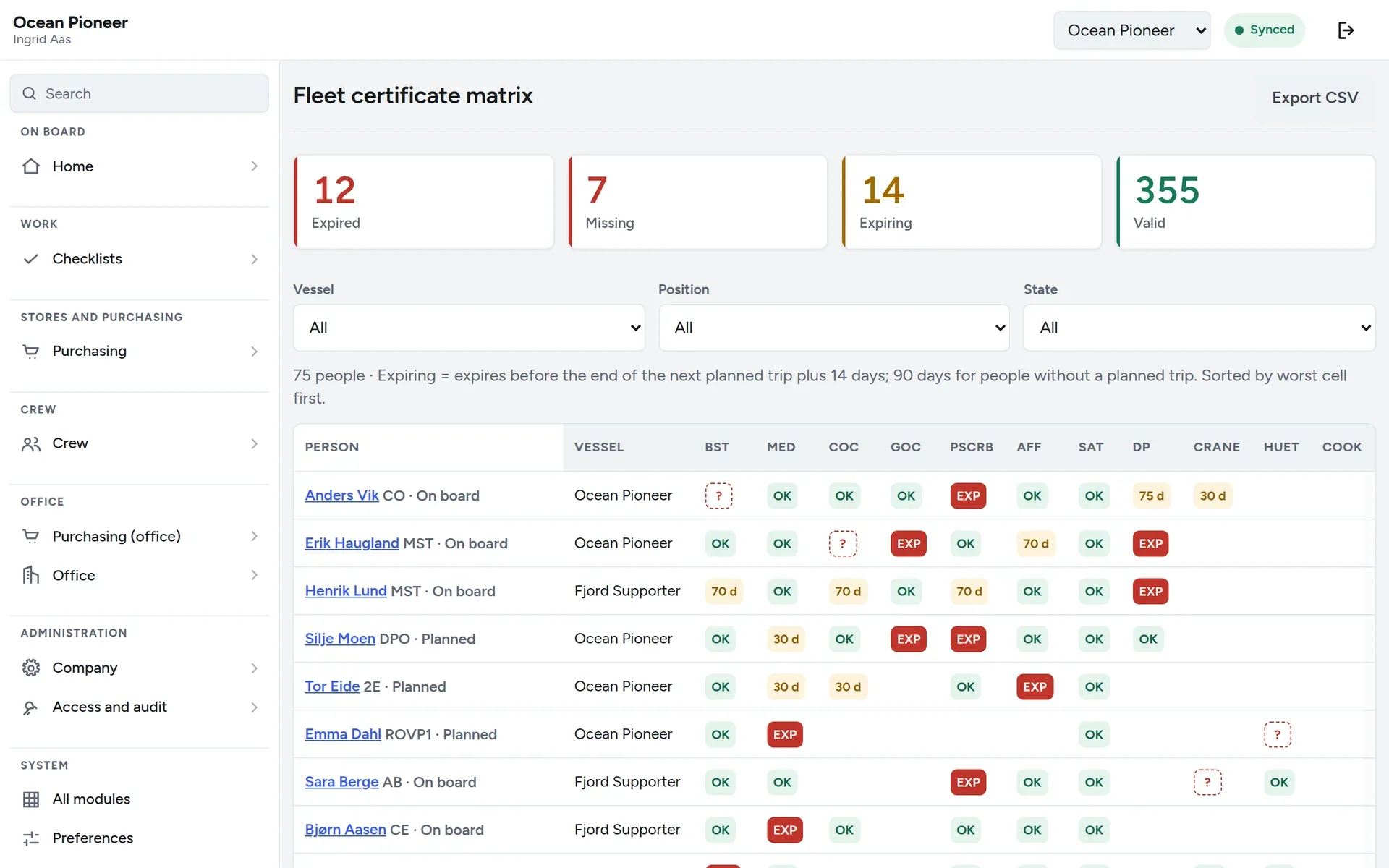Click the Access and audit key icon
This screenshot has height=868, width=1389.
pyautogui.click(x=31, y=707)
